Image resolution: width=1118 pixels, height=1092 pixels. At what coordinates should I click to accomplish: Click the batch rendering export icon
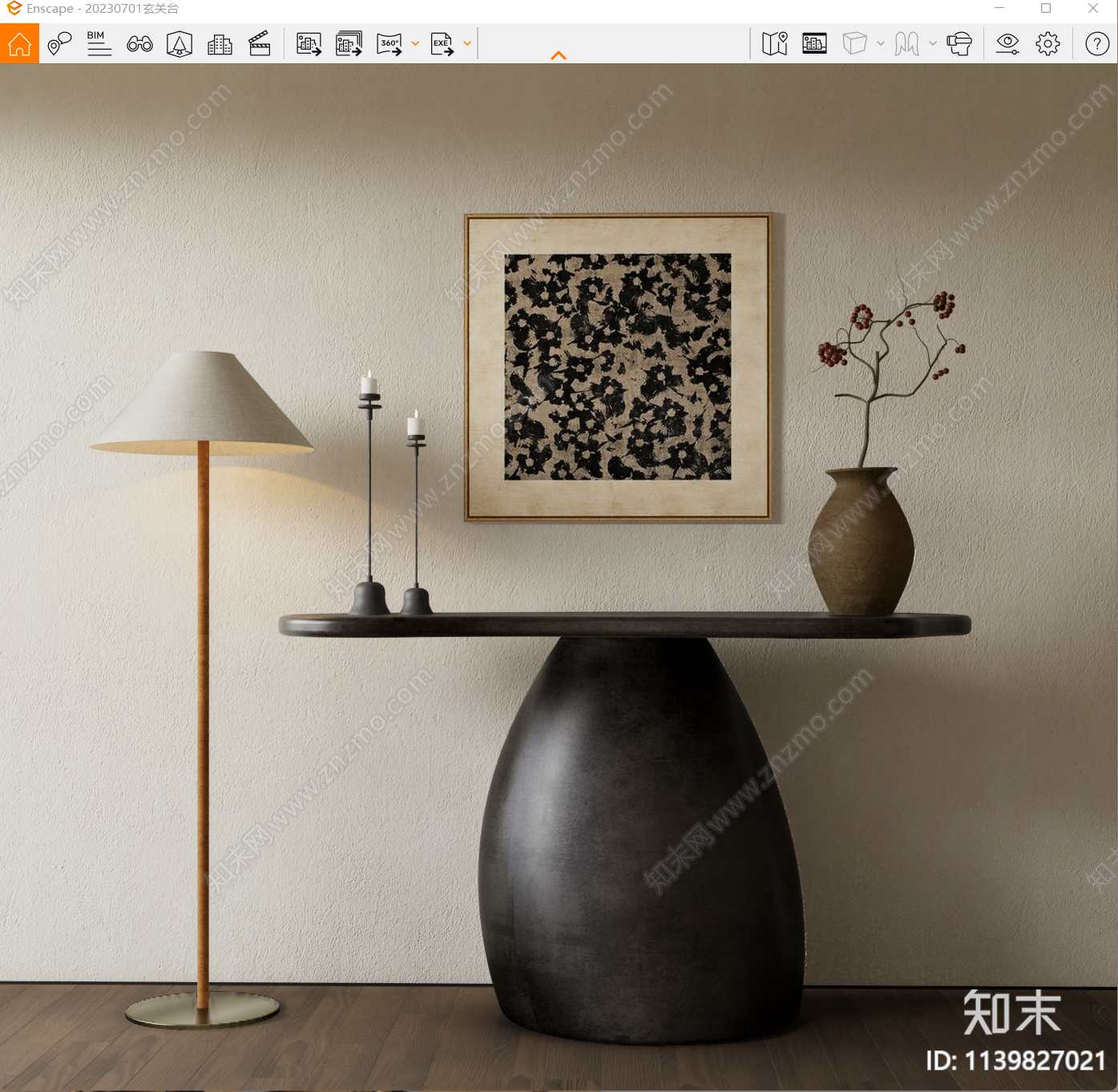click(x=349, y=43)
